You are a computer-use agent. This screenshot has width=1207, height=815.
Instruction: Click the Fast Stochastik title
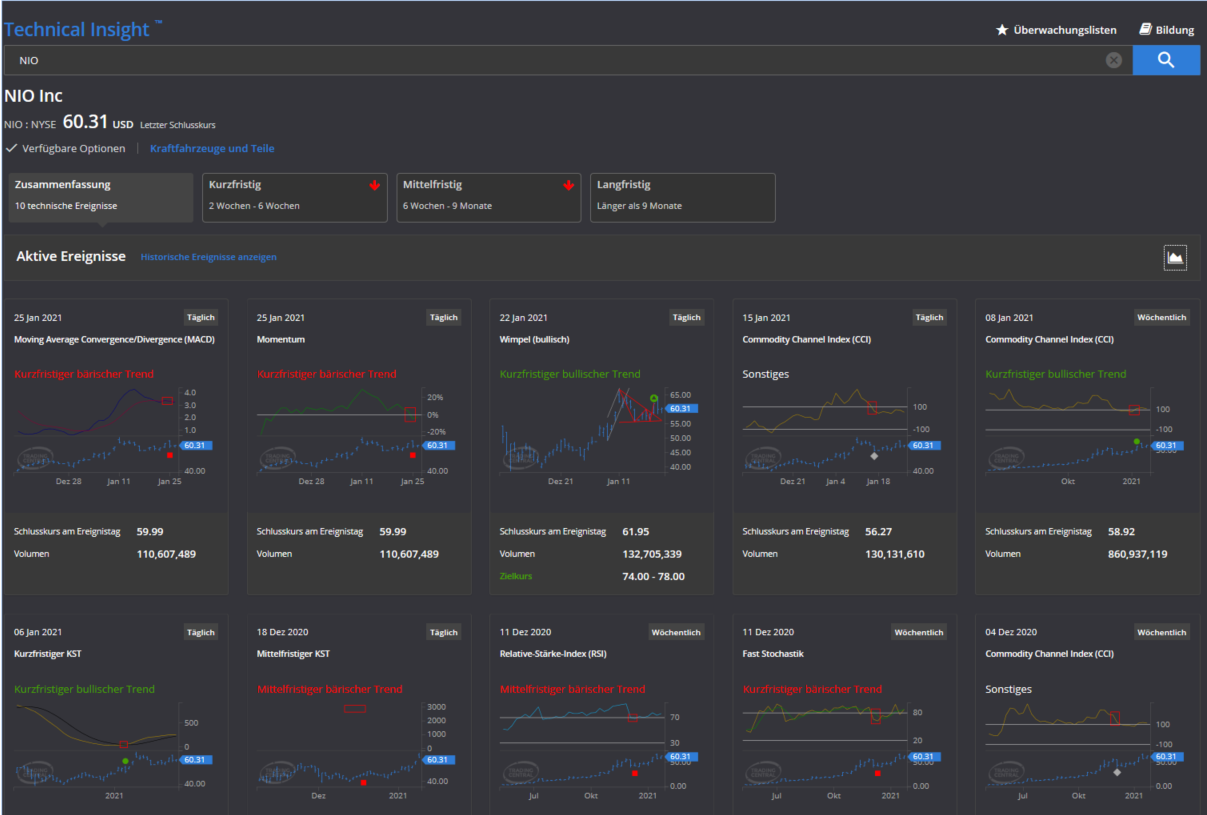(x=773, y=654)
